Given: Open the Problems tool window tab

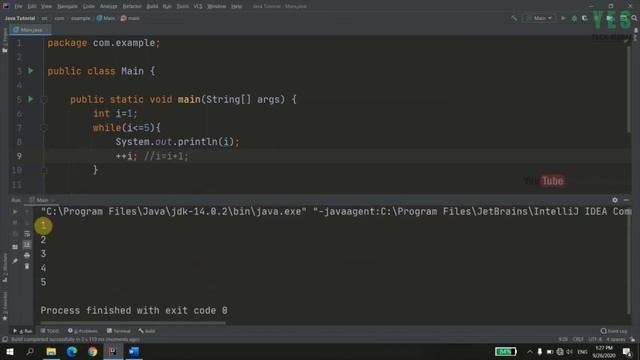Looking at the screenshot, I should pyautogui.click(x=83, y=331).
